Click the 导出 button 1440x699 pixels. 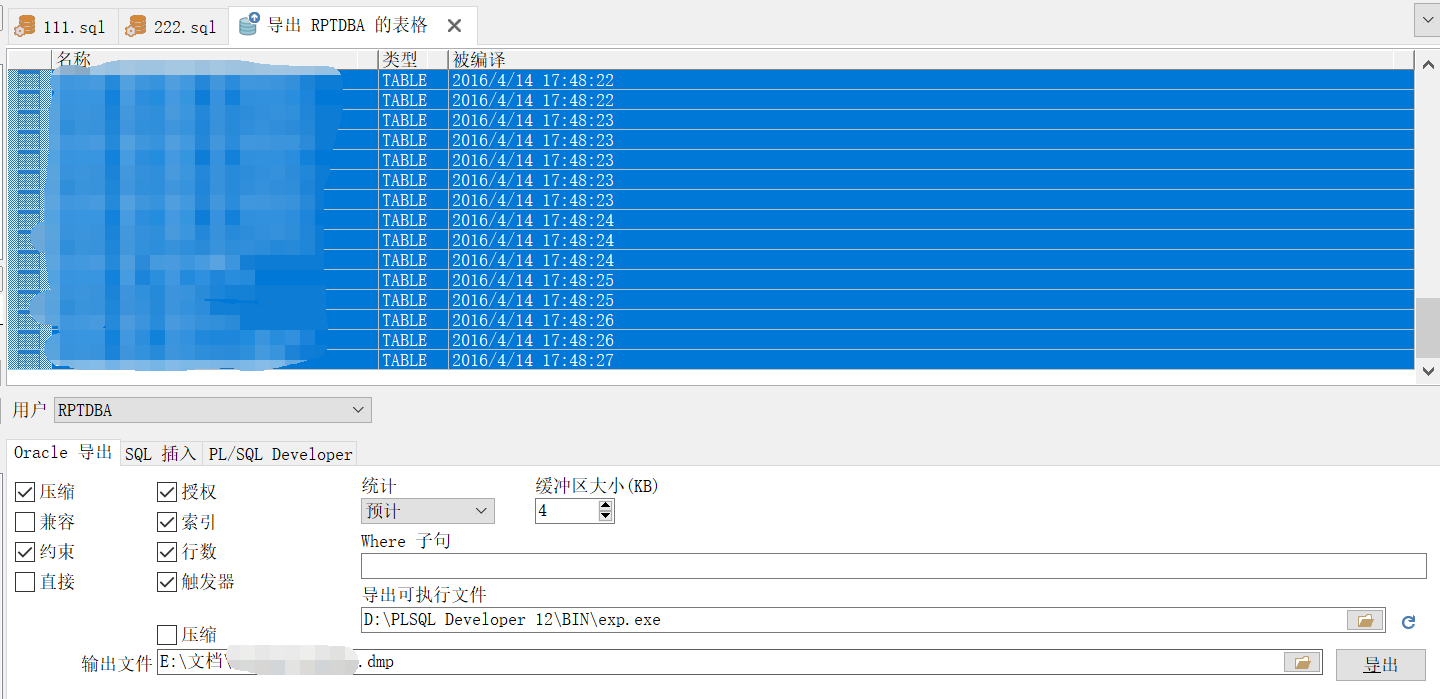coord(1381,665)
